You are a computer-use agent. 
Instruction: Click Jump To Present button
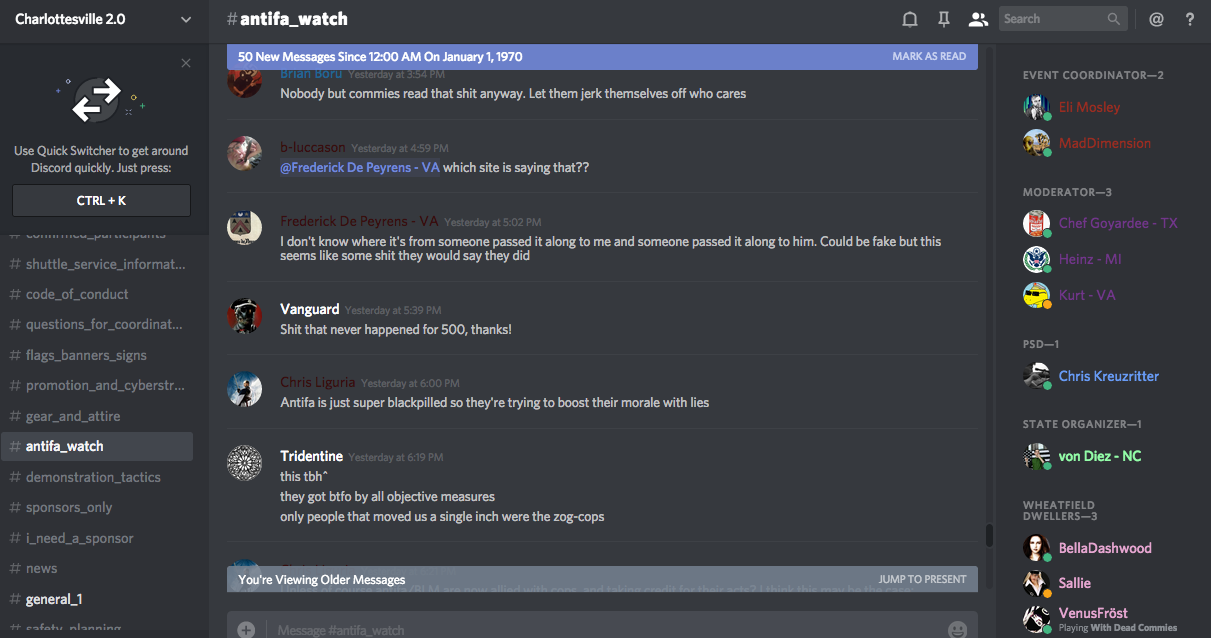[922, 579]
